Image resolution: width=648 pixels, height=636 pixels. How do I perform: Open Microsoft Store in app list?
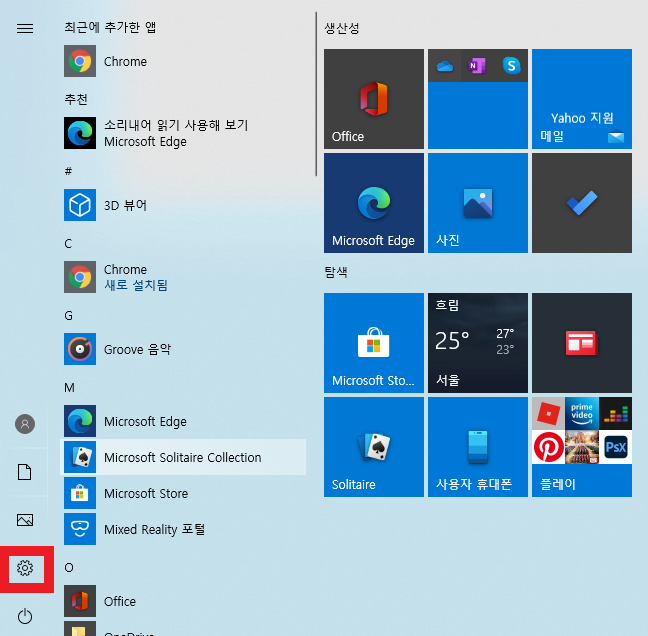point(184,493)
